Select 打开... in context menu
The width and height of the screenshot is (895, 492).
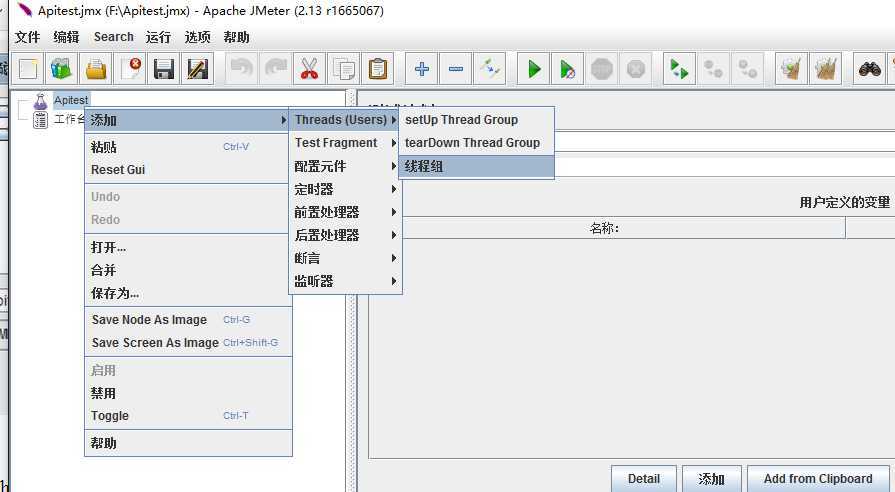[188, 247]
